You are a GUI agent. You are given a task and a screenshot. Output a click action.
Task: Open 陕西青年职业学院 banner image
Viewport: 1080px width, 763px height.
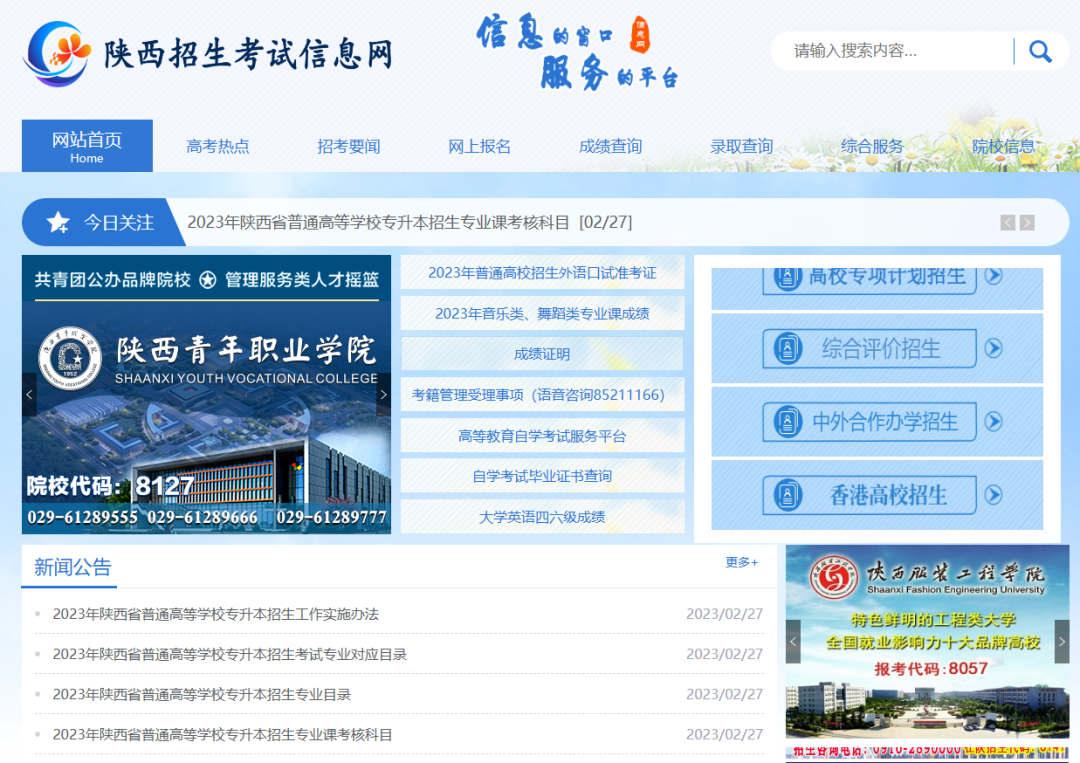click(206, 420)
